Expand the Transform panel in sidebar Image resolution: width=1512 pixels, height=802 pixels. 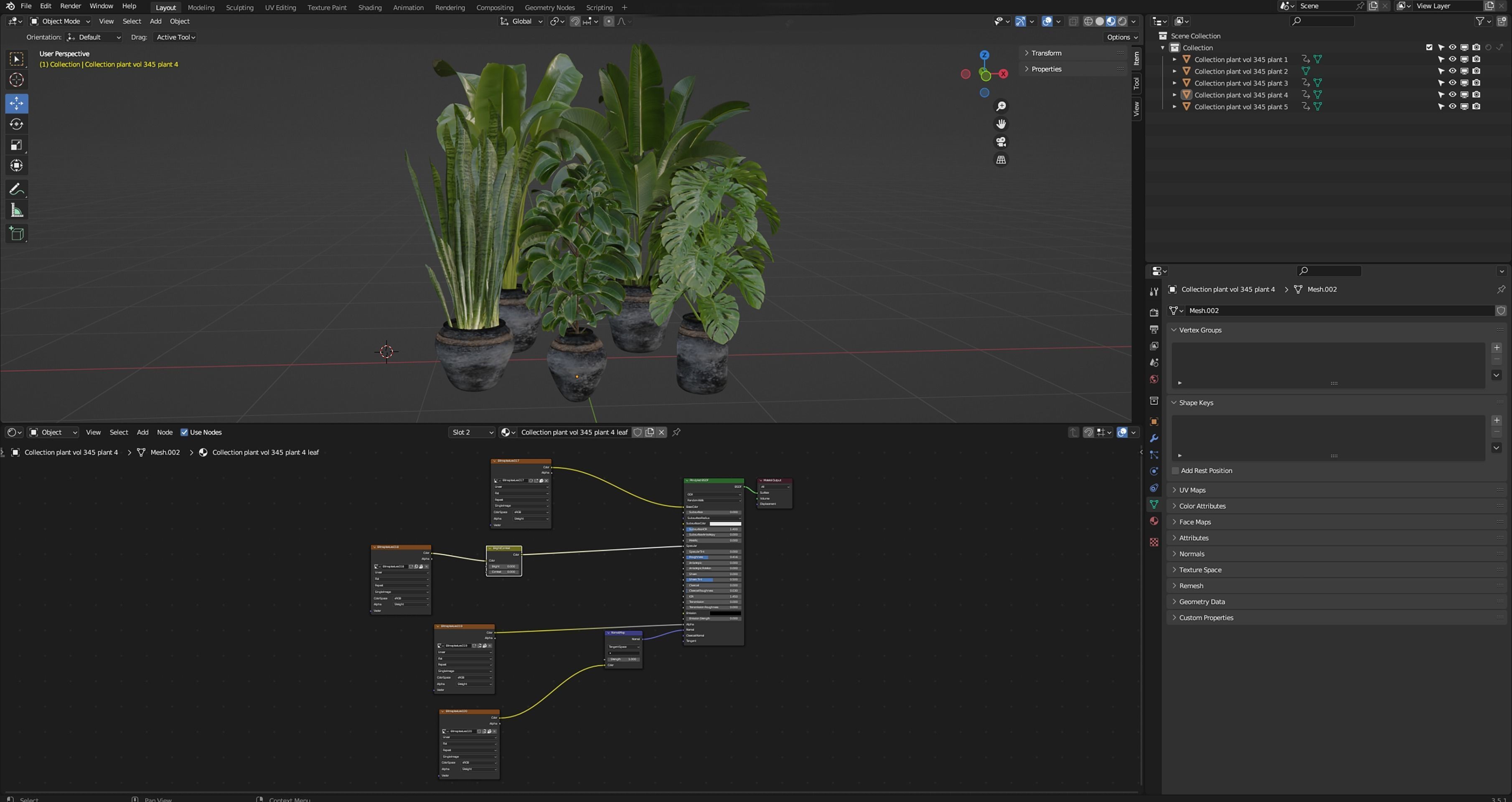[x=1074, y=53]
